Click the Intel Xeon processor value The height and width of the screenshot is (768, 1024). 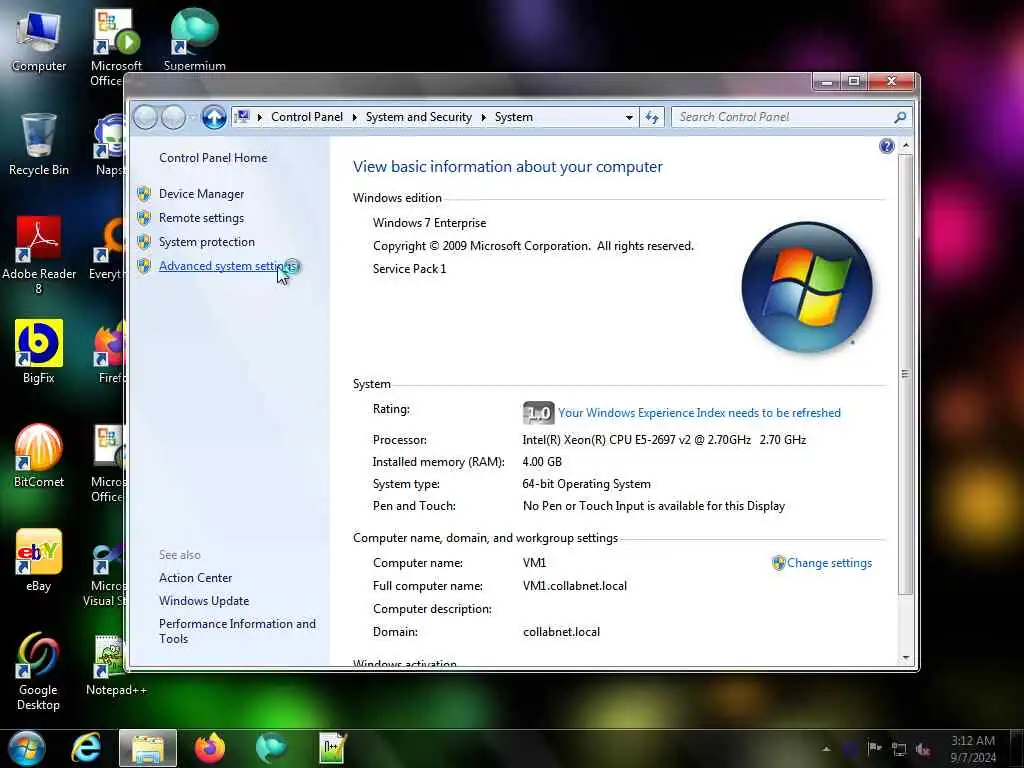(664, 440)
